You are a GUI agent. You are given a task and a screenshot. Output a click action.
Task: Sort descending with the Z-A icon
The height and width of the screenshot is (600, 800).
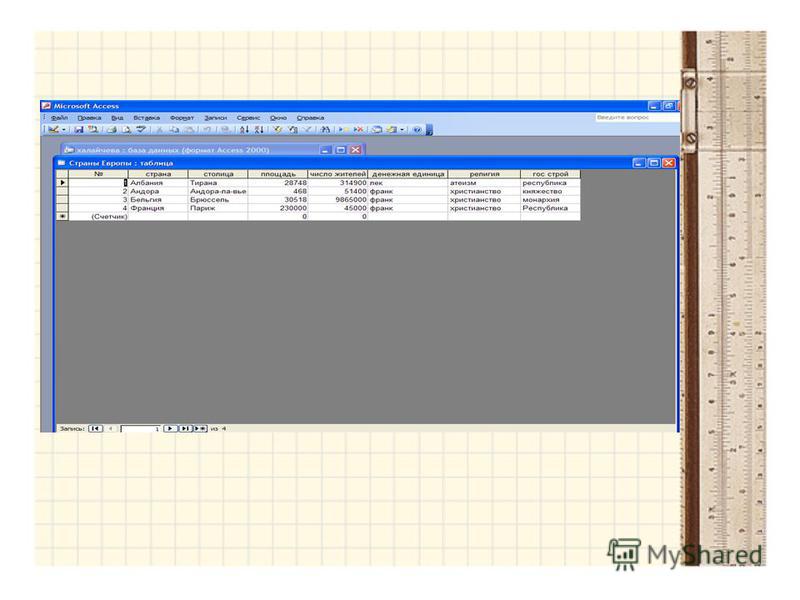click(x=259, y=130)
